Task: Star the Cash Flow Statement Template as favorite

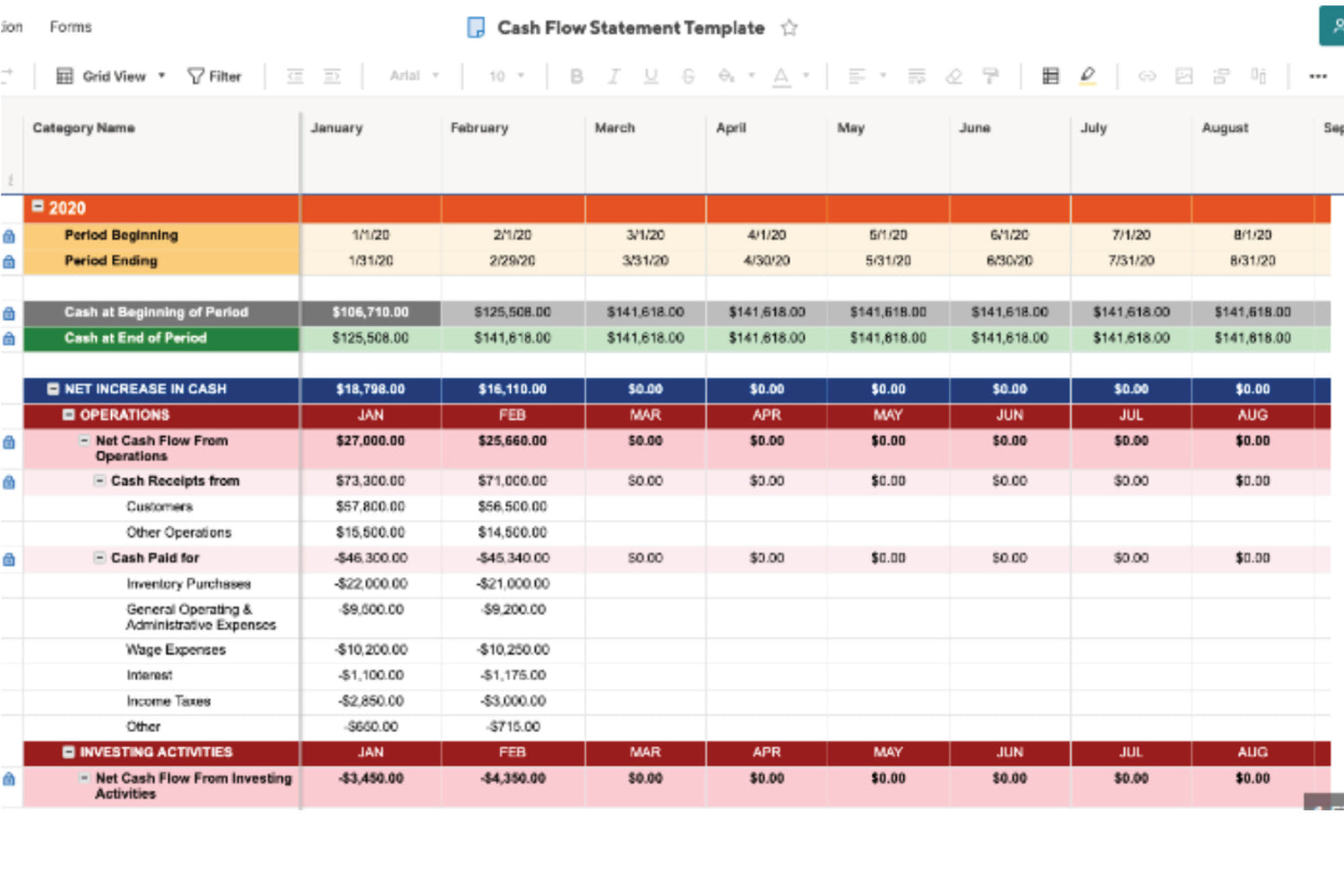Action: [789, 28]
